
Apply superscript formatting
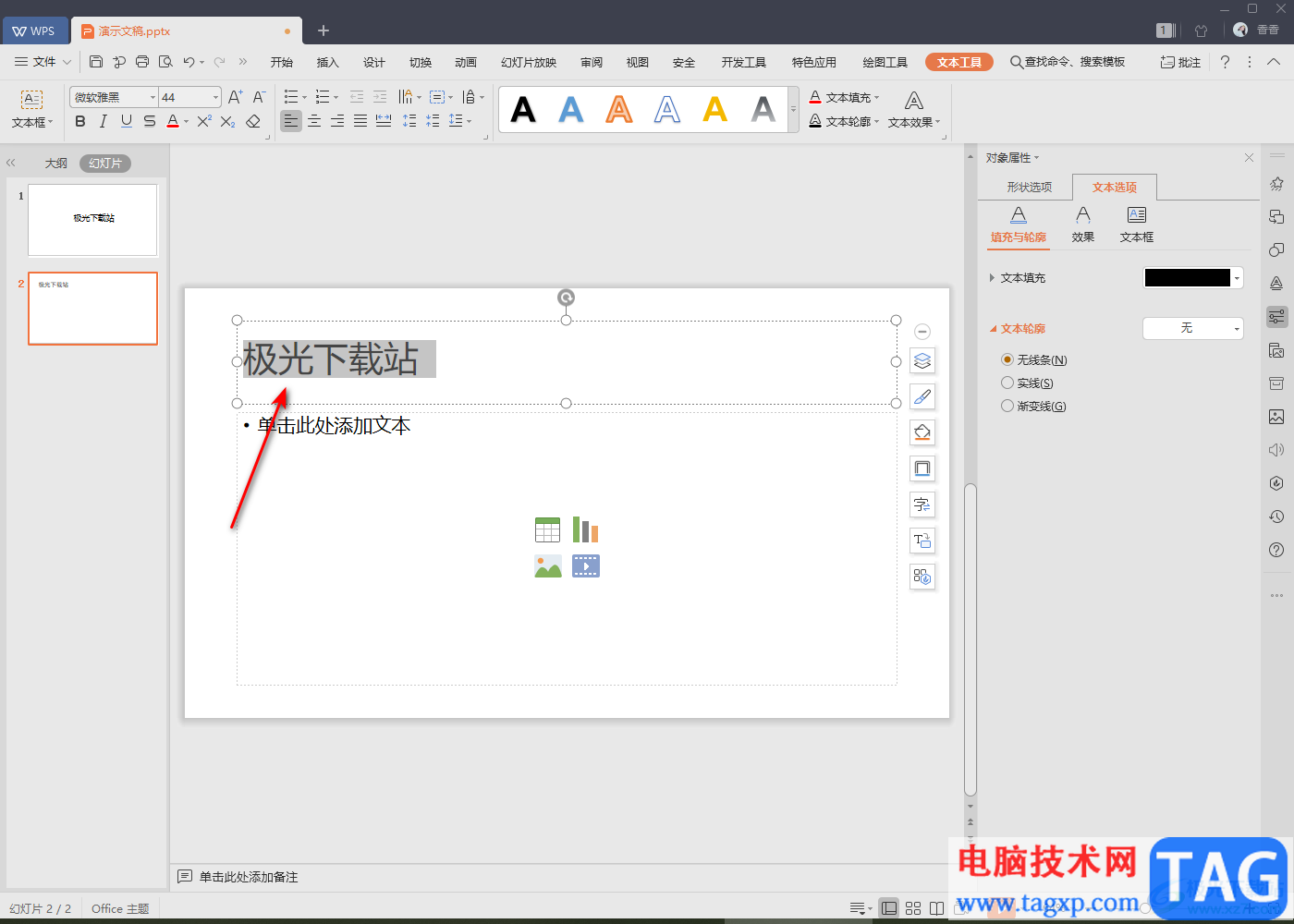point(204,121)
